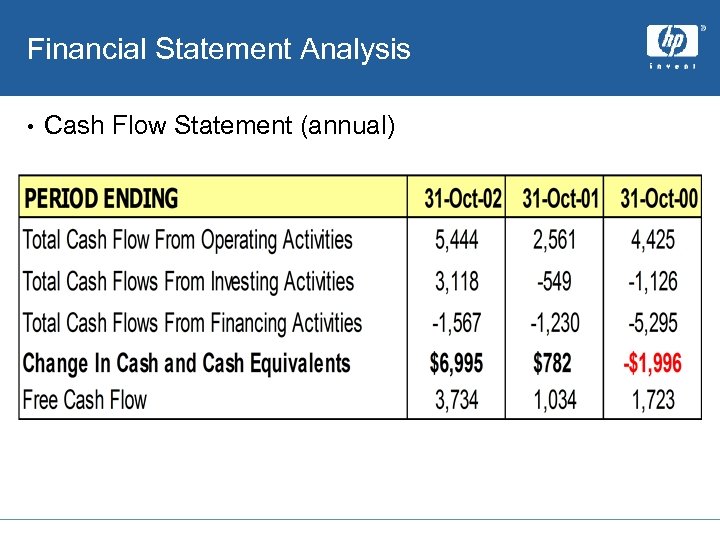Select the 3,118 investing activities cell

(x=457, y=282)
